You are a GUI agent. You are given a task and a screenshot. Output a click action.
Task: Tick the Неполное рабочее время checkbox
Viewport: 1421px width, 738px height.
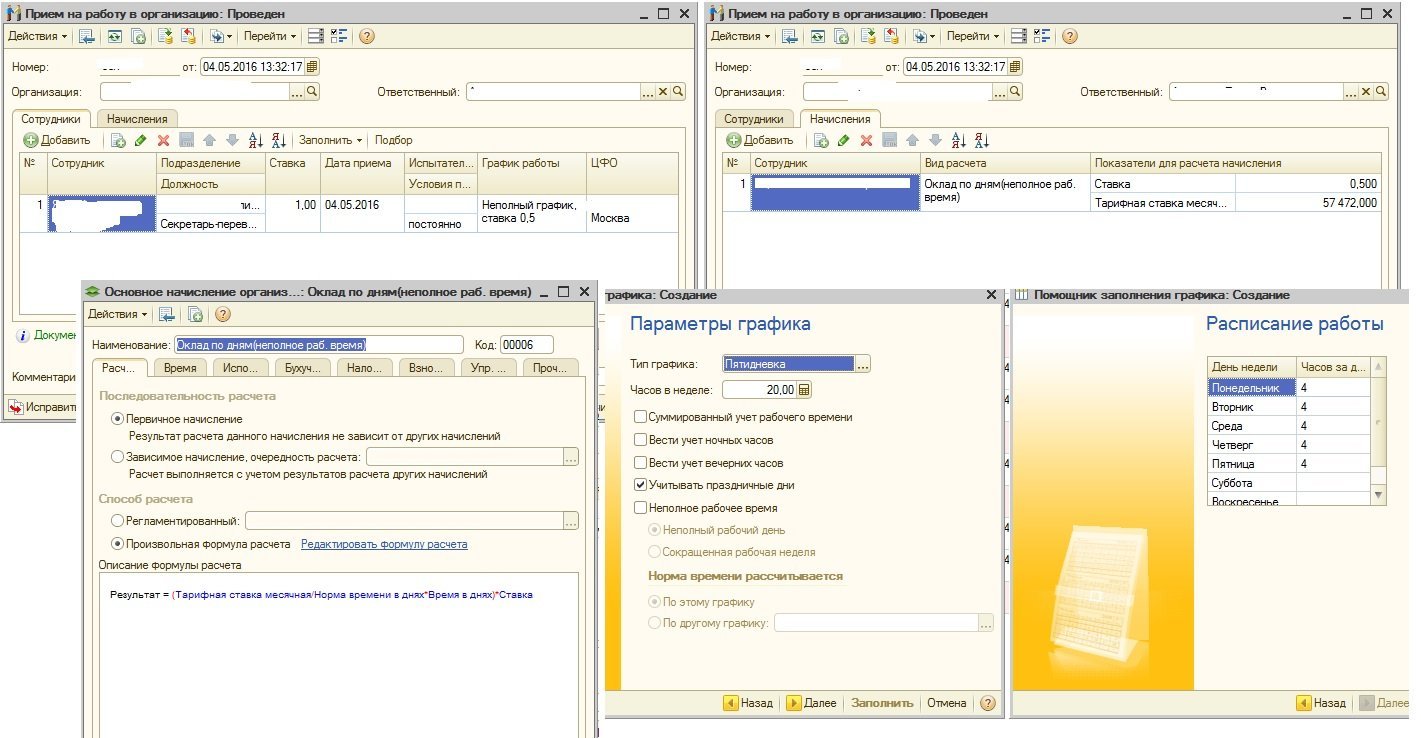640,508
